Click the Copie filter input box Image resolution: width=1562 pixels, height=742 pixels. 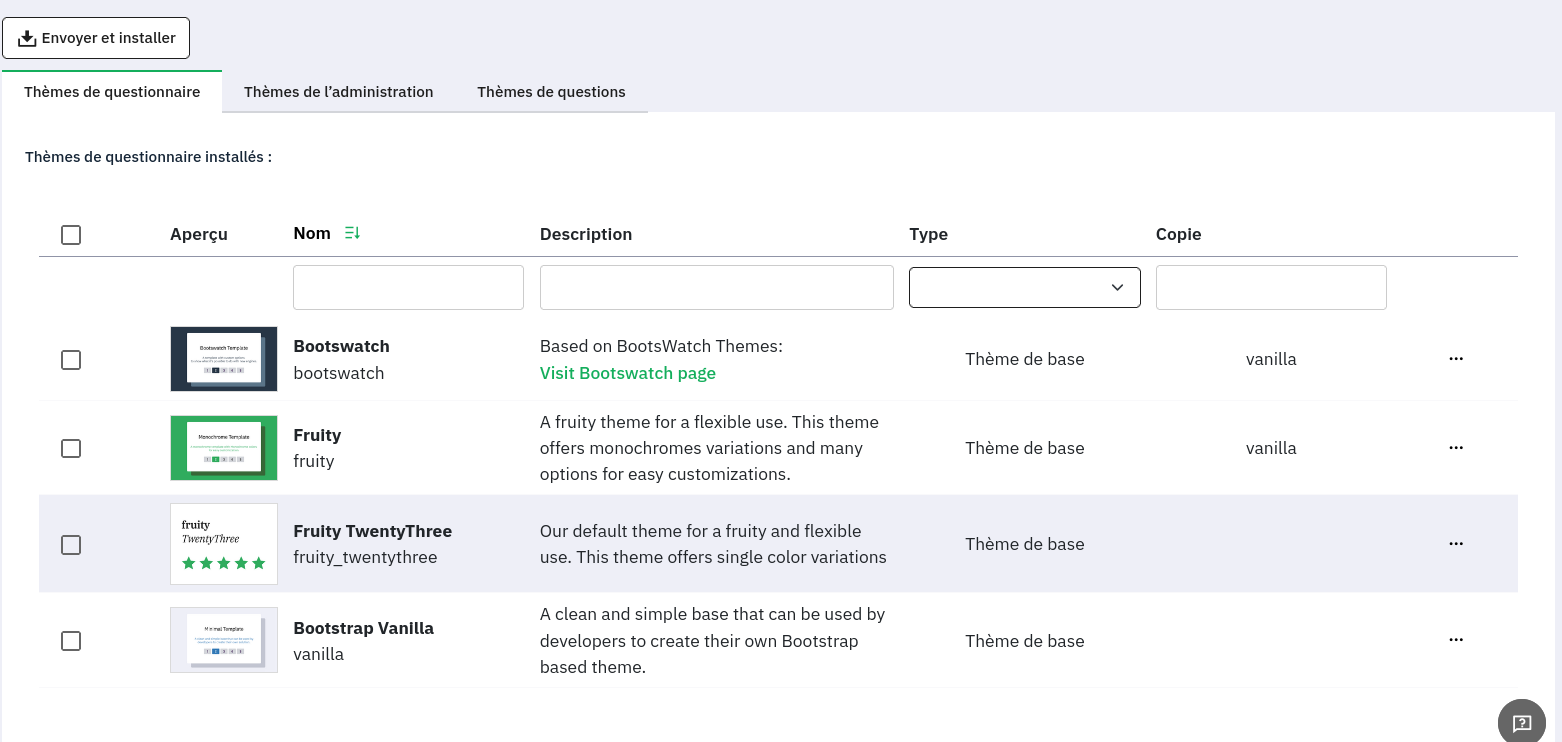(1270, 287)
